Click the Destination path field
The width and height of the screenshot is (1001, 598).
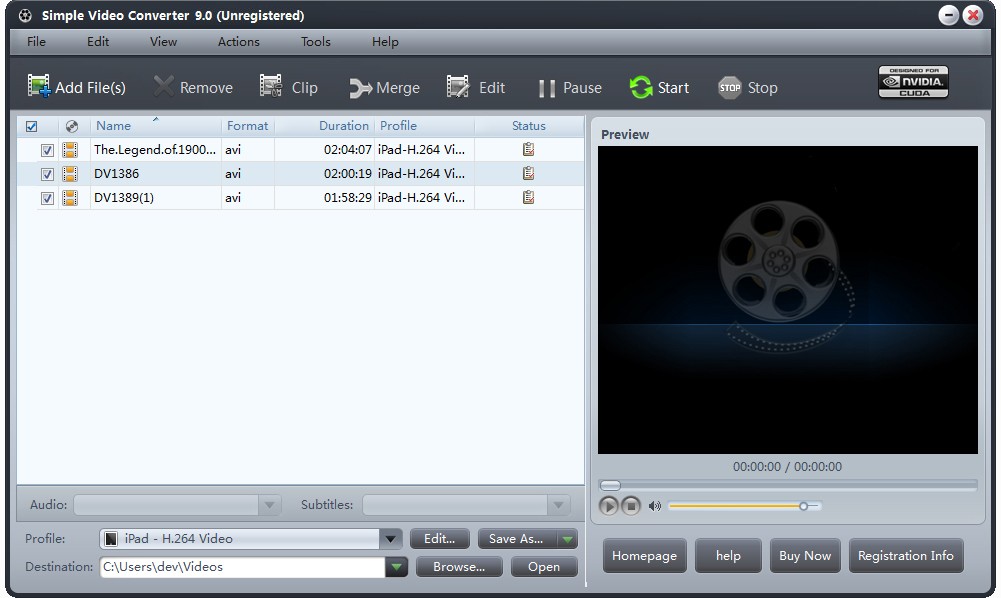coord(243,567)
